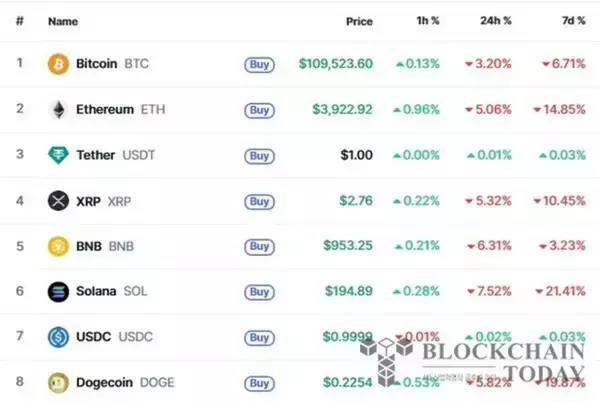Sort the table by Price column header
The image size is (600, 402).
pyautogui.click(x=359, y=20)
